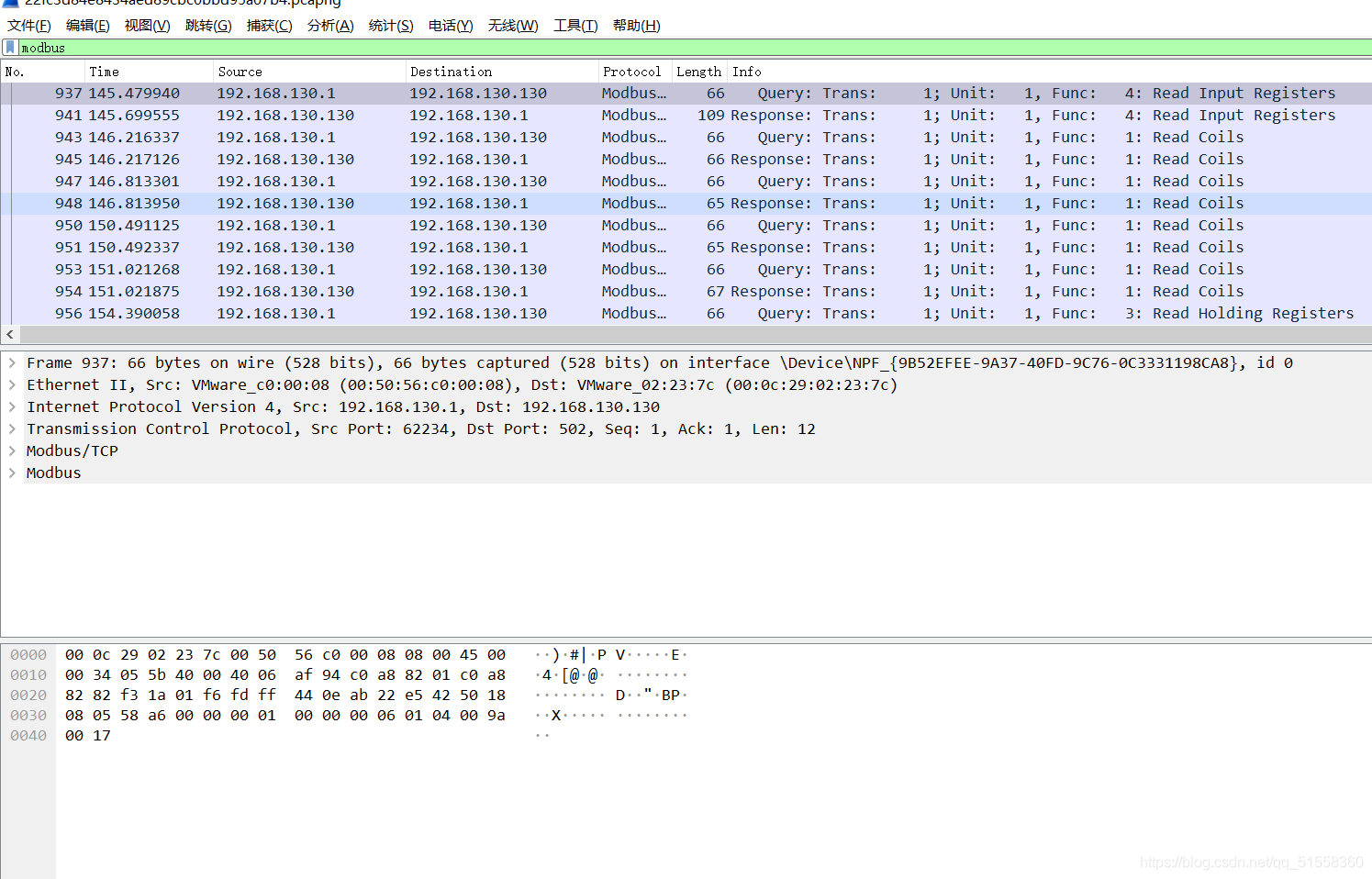This screenshot has height=879, width=1372.
Task: Open the 工具(T) menu
Action: [575, 26]
